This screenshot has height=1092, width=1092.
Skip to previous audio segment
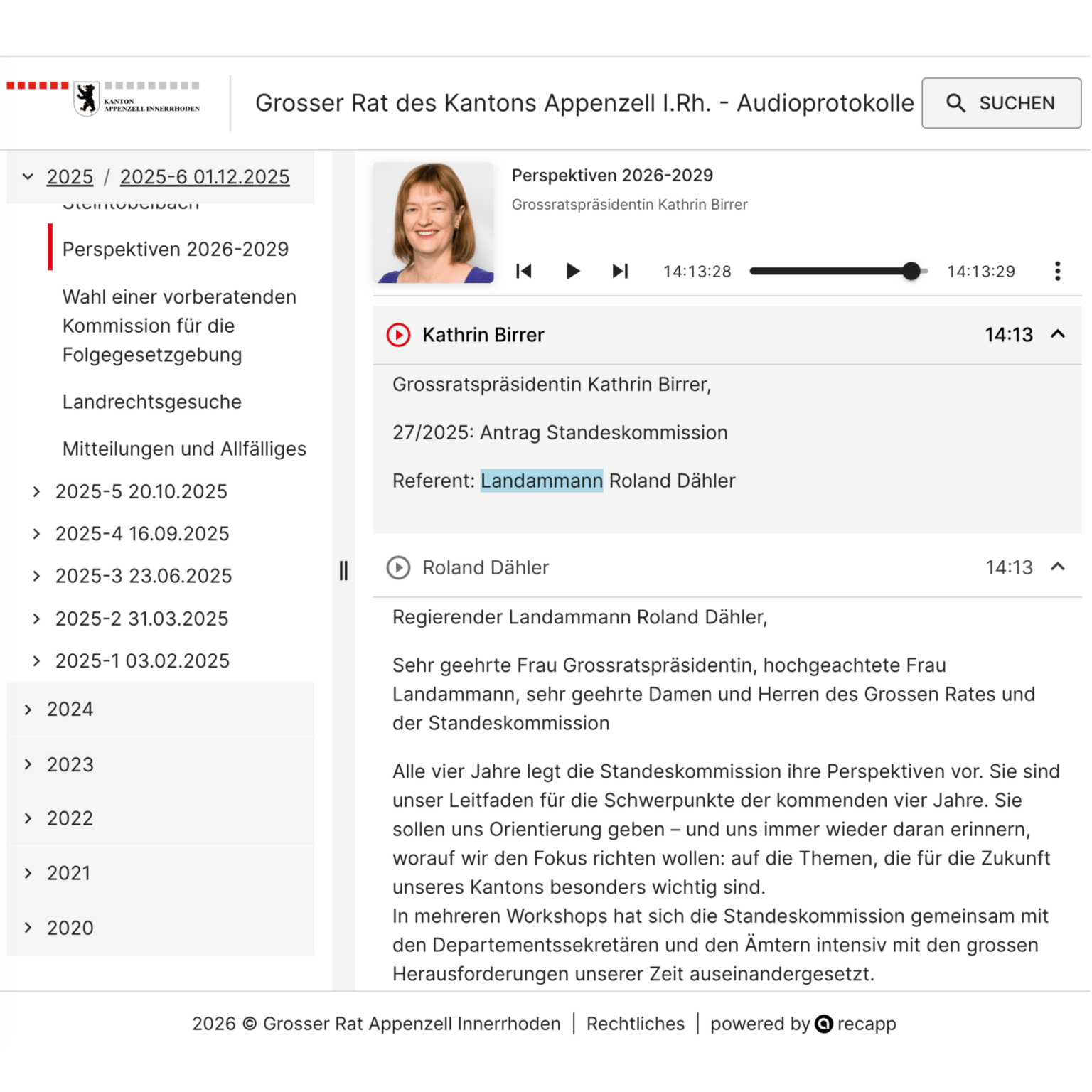(x=524, y=271)
